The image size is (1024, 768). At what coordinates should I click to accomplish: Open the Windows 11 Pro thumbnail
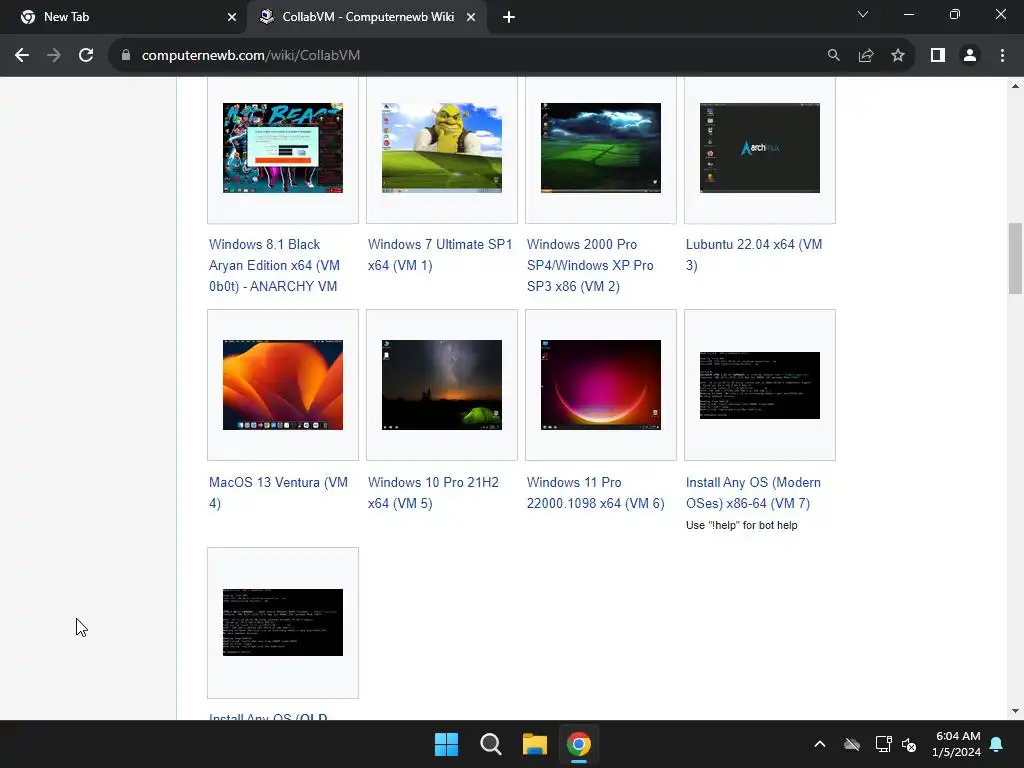click(x=601, y=385)
